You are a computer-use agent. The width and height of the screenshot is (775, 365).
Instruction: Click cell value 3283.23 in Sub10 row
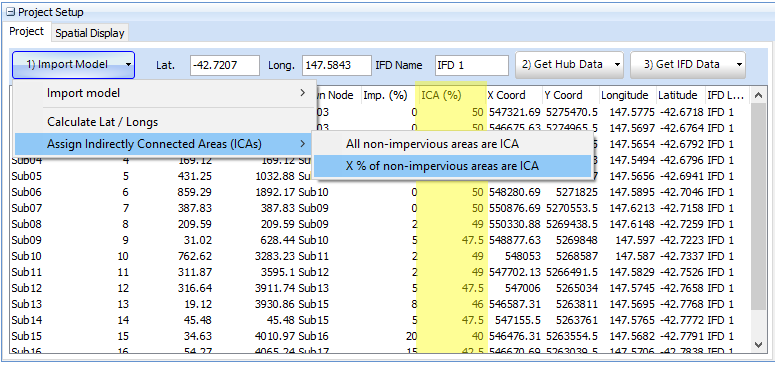pyautogui.click(x=276, y=256)
